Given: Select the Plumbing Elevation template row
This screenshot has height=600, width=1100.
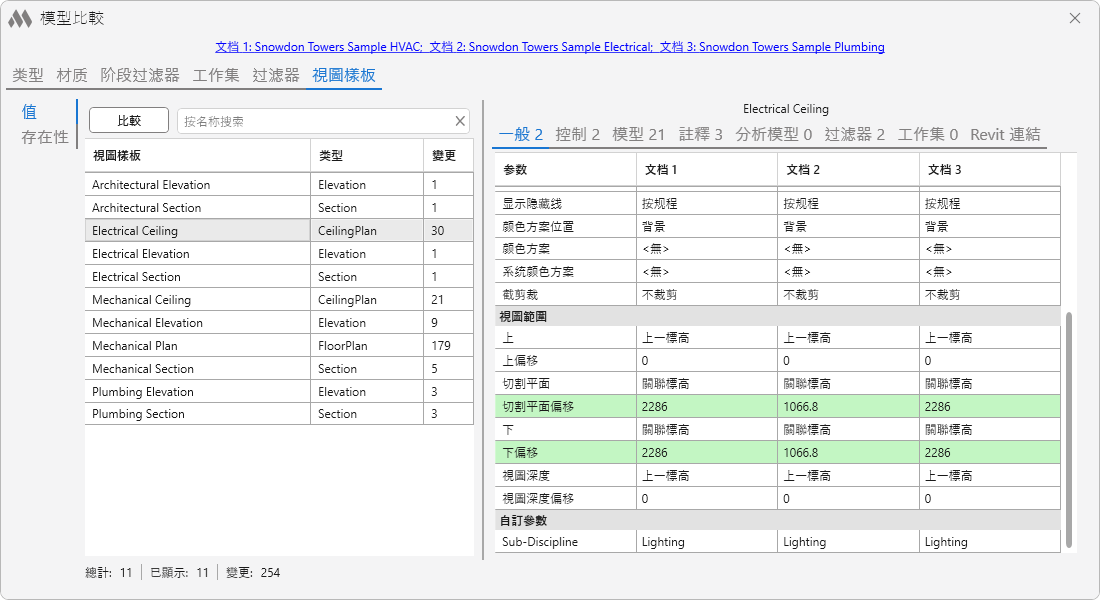Looking at the screenshot, I should (279, 392).
